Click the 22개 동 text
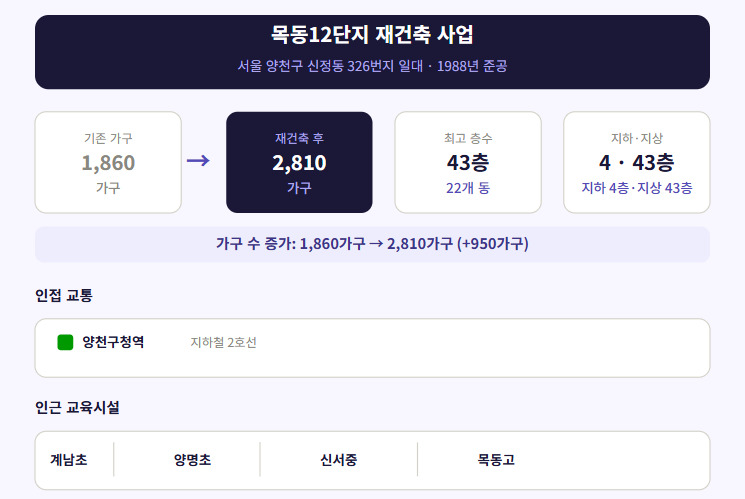Viewport: 745px width, 499px height. [468, 188]
